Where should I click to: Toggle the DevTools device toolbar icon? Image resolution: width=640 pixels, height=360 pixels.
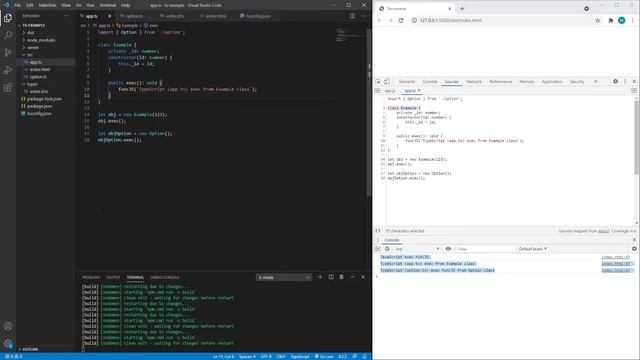coord(387,82)
